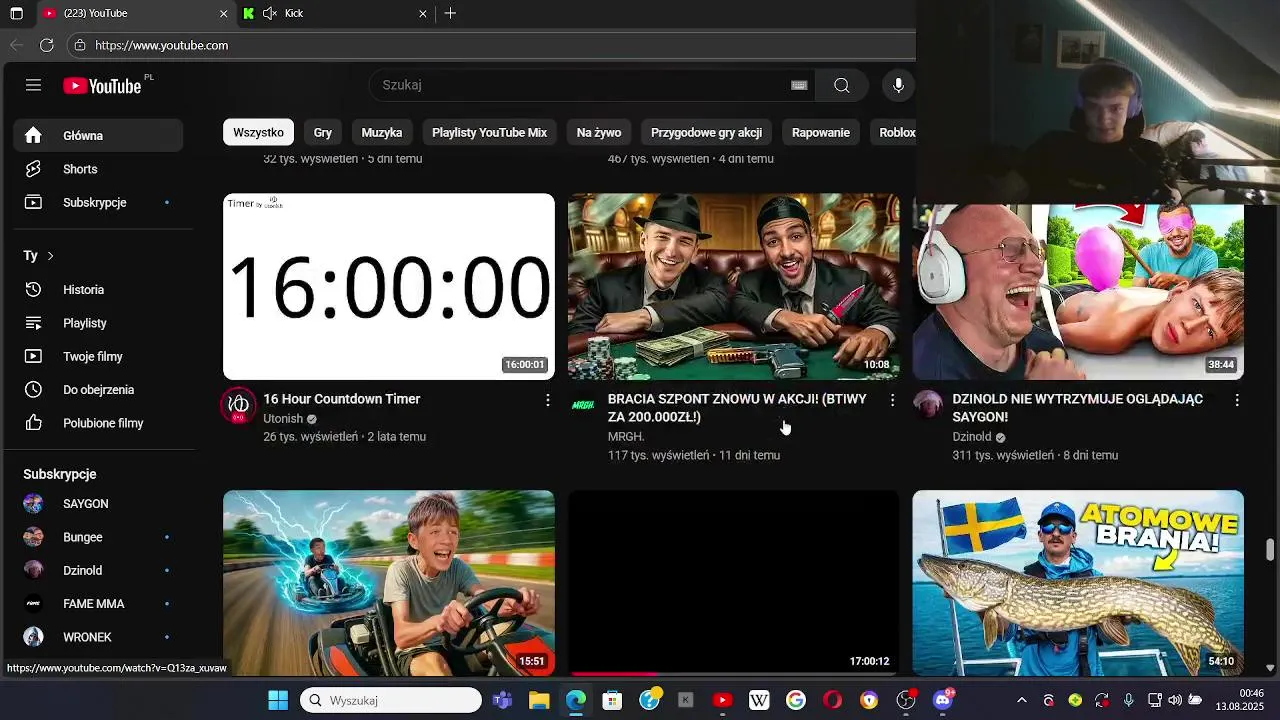Open more options for 16 Hour Countdown Timer
Screen dimensions: 1280x720
pos(547,400)
